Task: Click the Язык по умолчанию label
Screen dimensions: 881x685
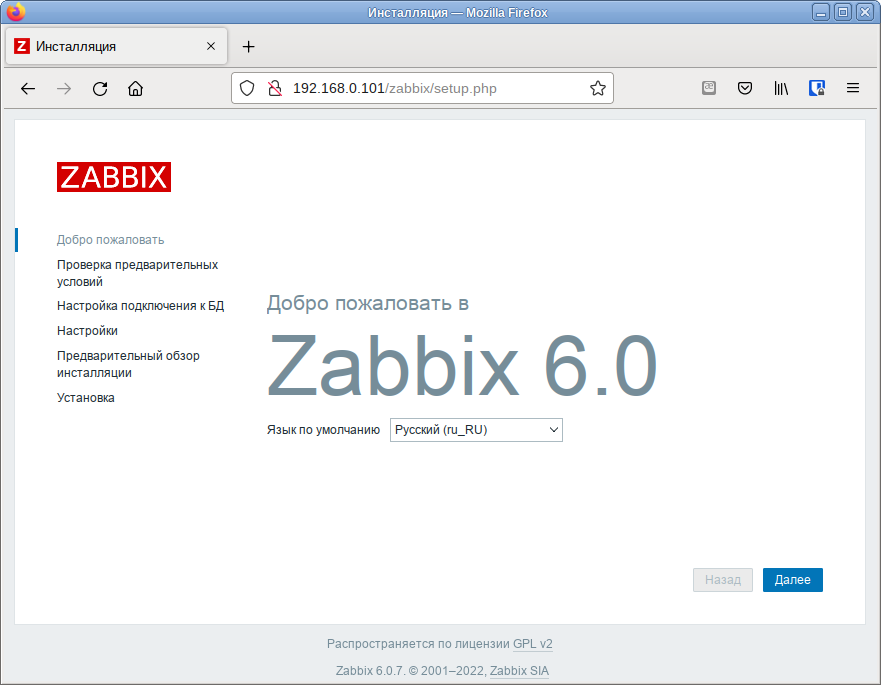Action: click(x=323, y=430)
